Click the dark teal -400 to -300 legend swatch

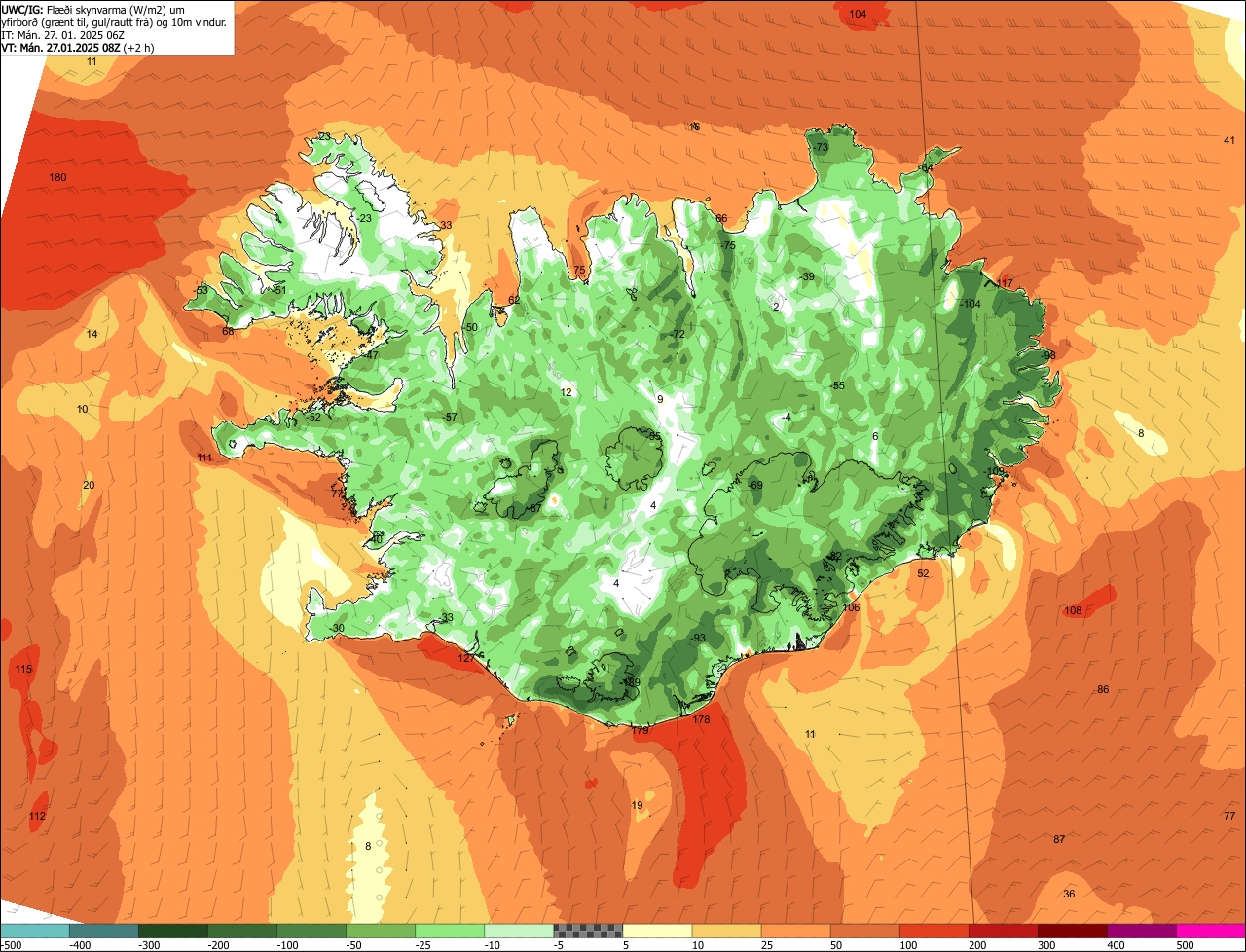click(103, 931)
